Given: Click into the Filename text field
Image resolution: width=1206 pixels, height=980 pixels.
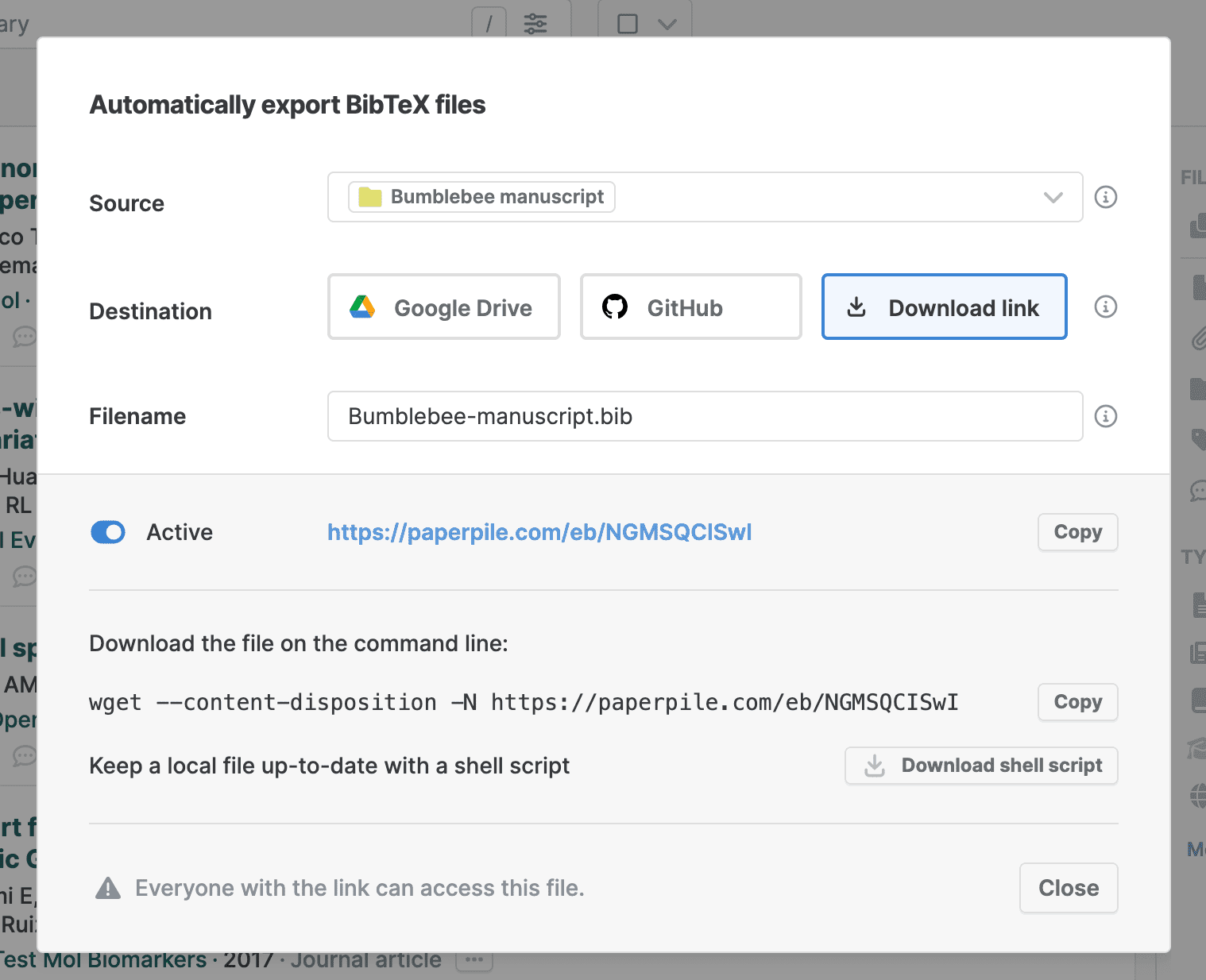Looking at the screenshot, I should (x=704, y=416).
